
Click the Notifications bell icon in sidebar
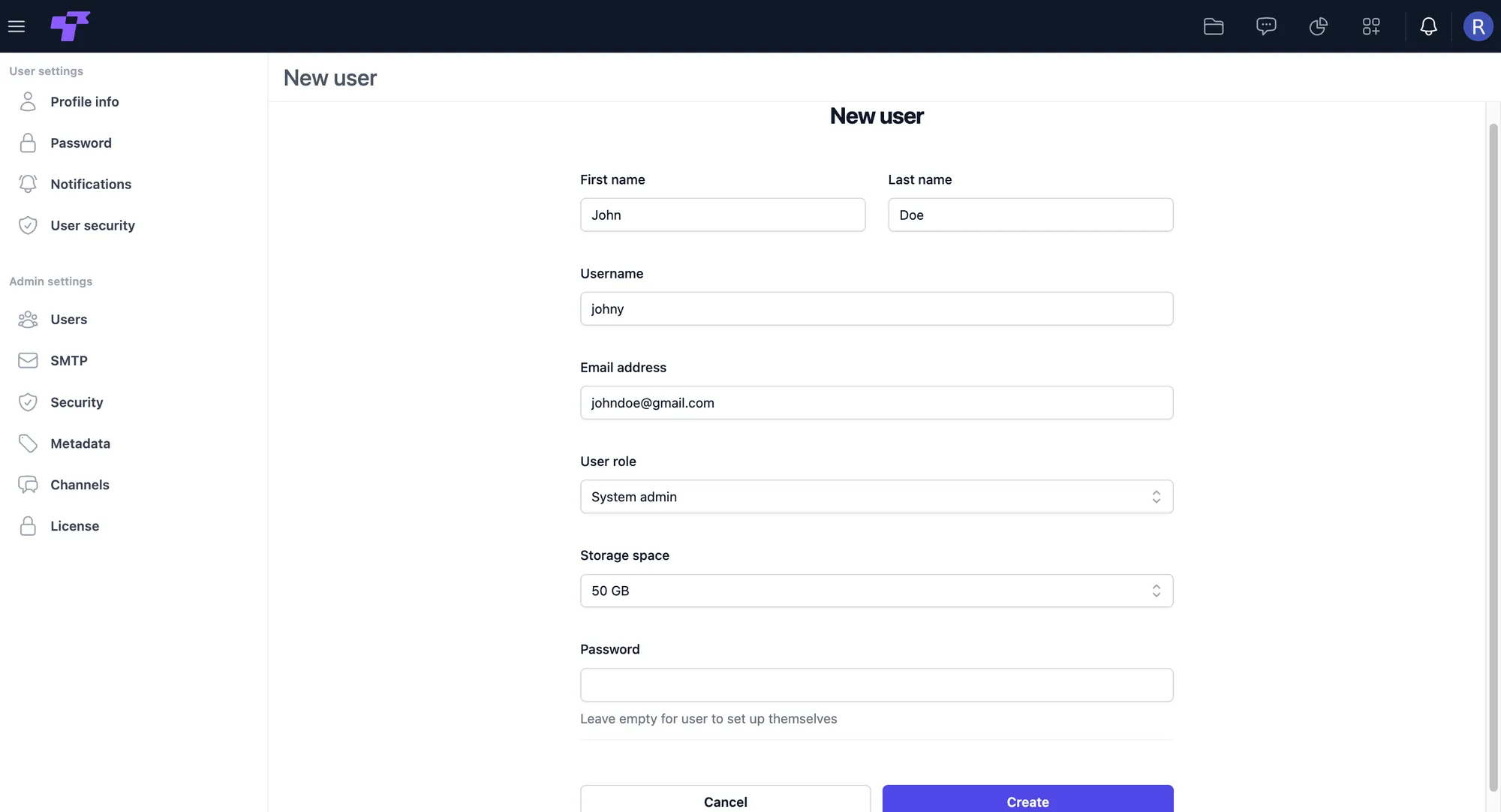coord(28,184)
